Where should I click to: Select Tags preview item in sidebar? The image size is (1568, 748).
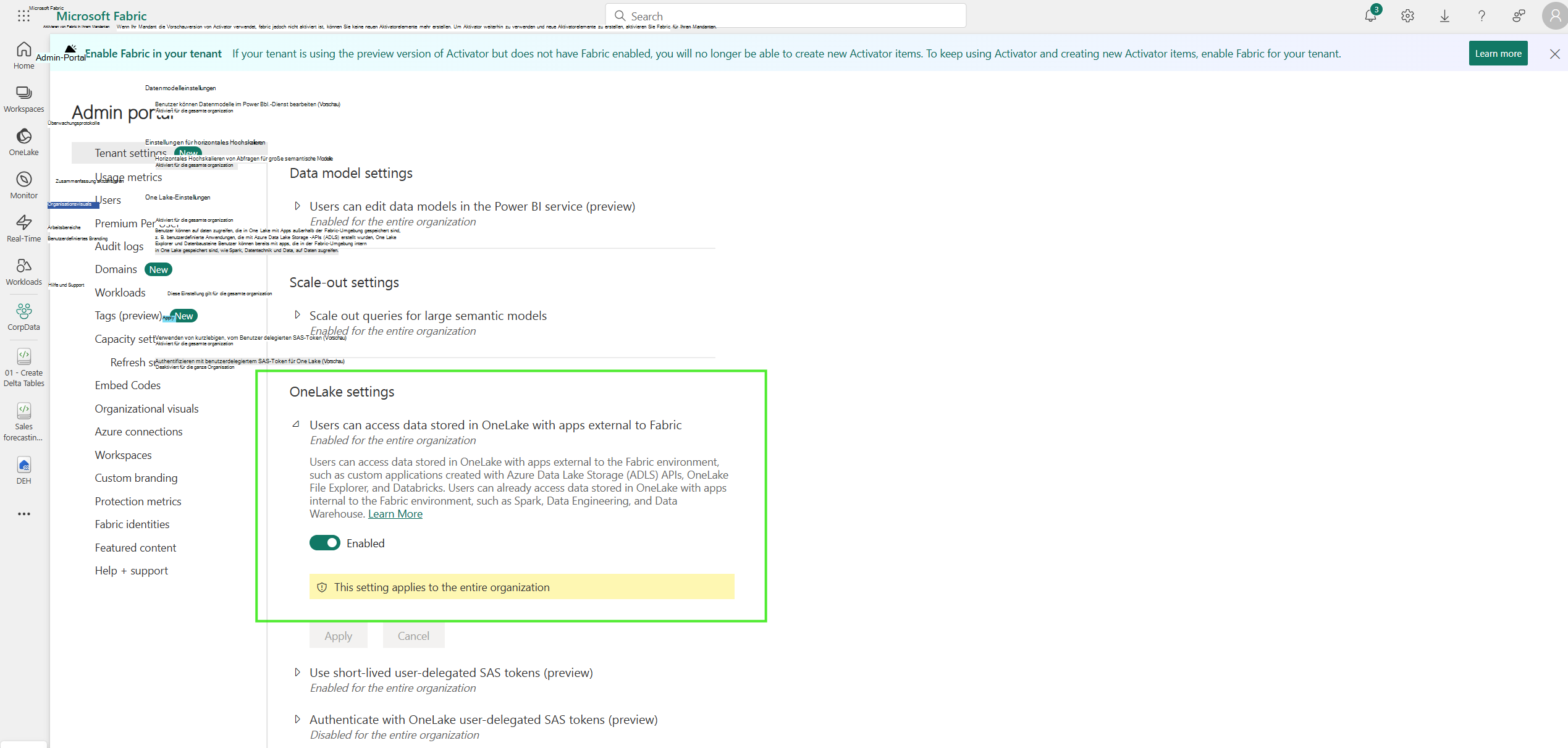pyautogui.click(x=127, y=315)
